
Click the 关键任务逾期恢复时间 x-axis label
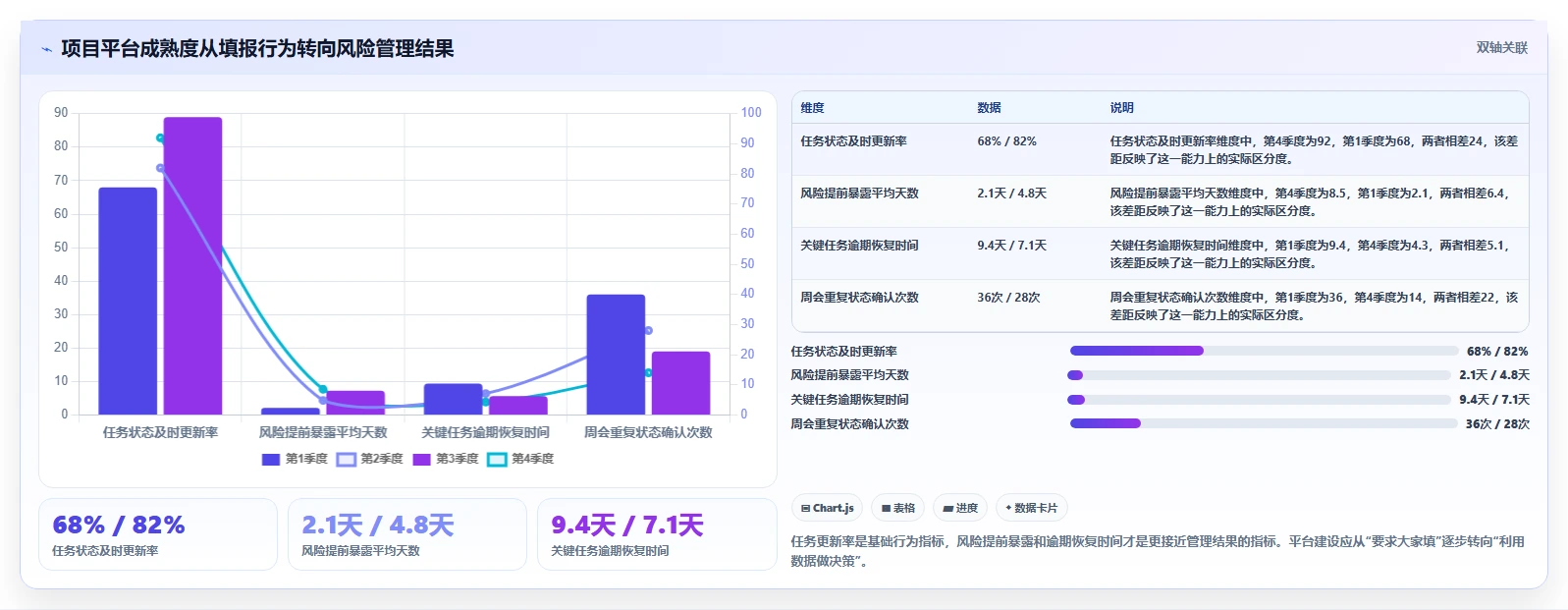tap(485, 432)
